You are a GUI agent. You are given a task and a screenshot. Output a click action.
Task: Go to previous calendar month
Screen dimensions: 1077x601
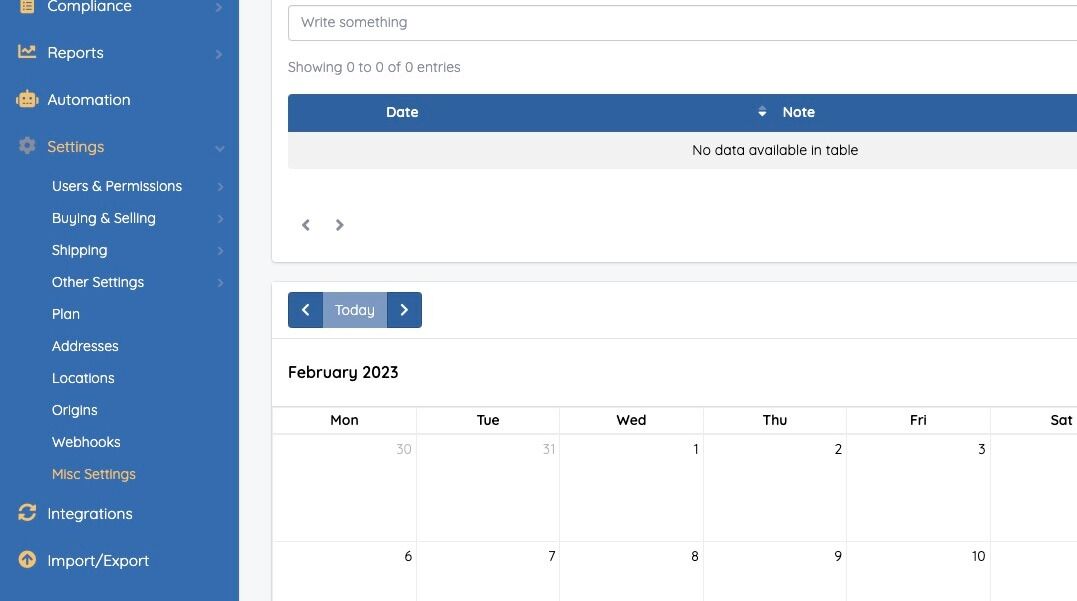point(305,310)
